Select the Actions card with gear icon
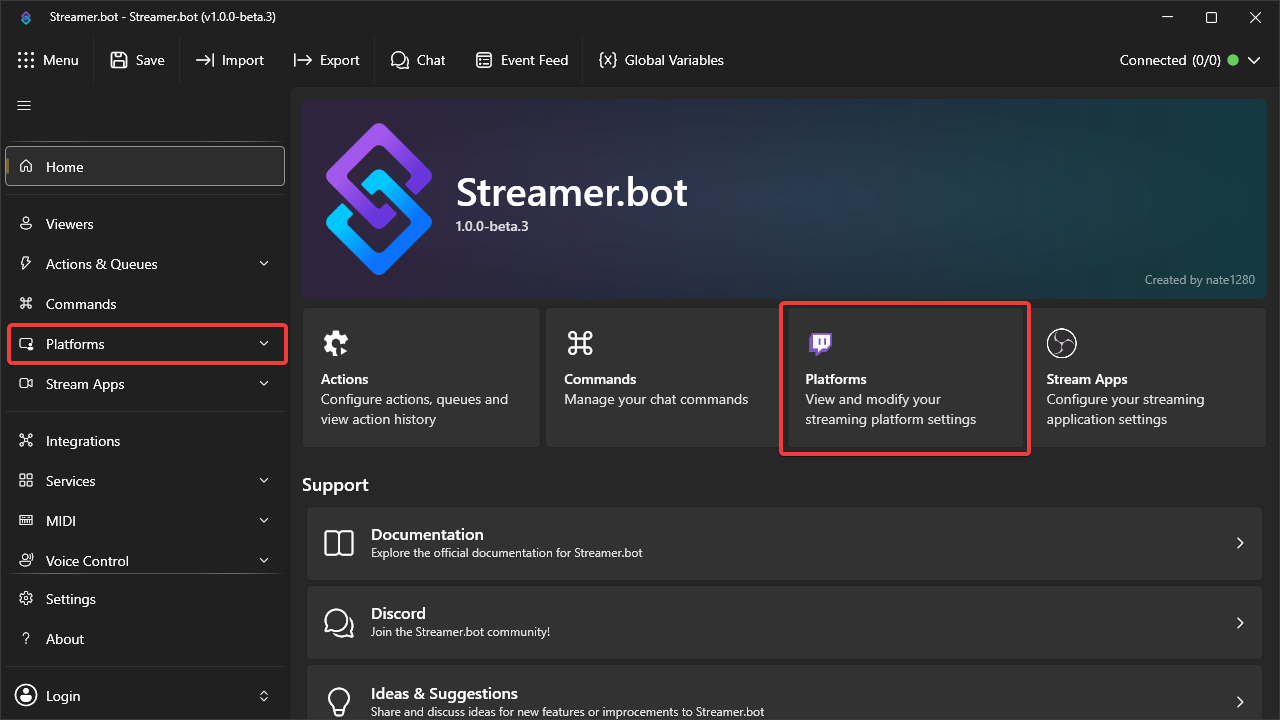Screen dimensions: 1280x720 (x=421, y=377)
